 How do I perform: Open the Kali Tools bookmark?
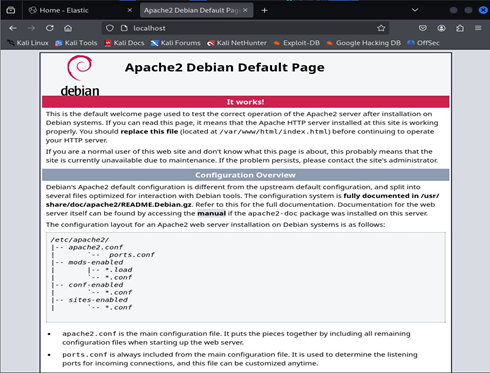point(76,43)
